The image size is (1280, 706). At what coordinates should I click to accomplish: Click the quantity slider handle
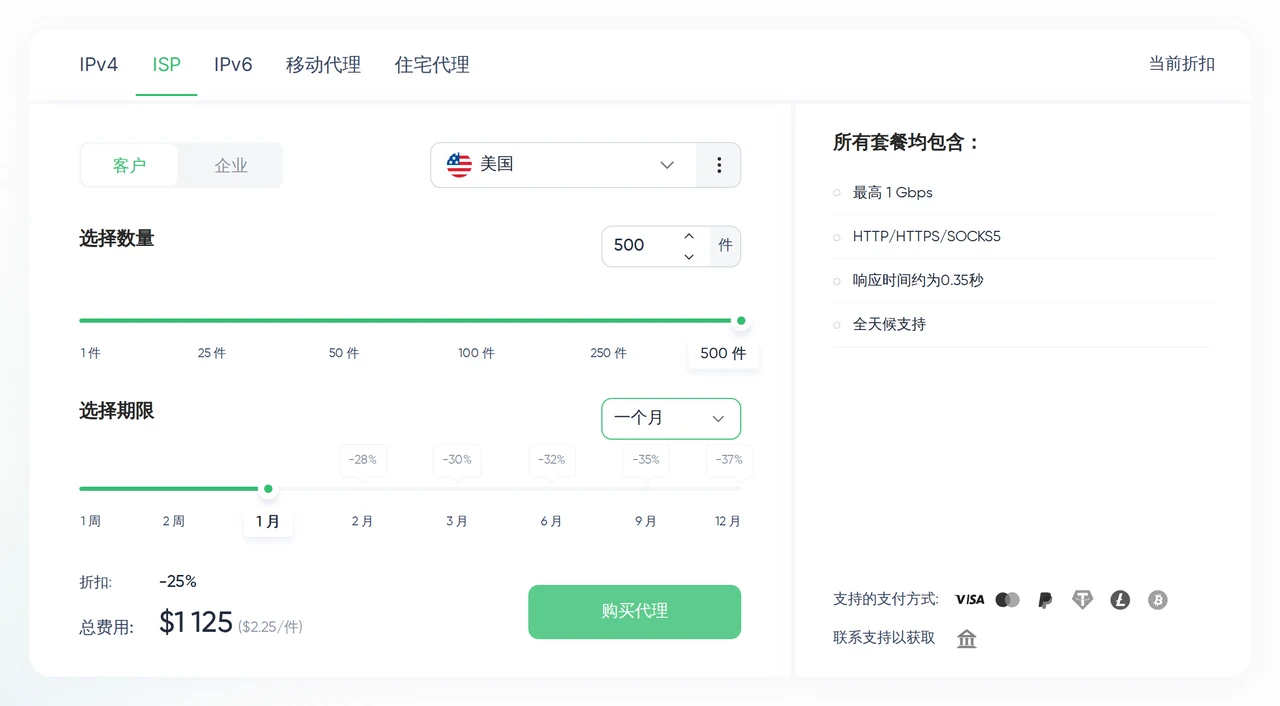741,321
